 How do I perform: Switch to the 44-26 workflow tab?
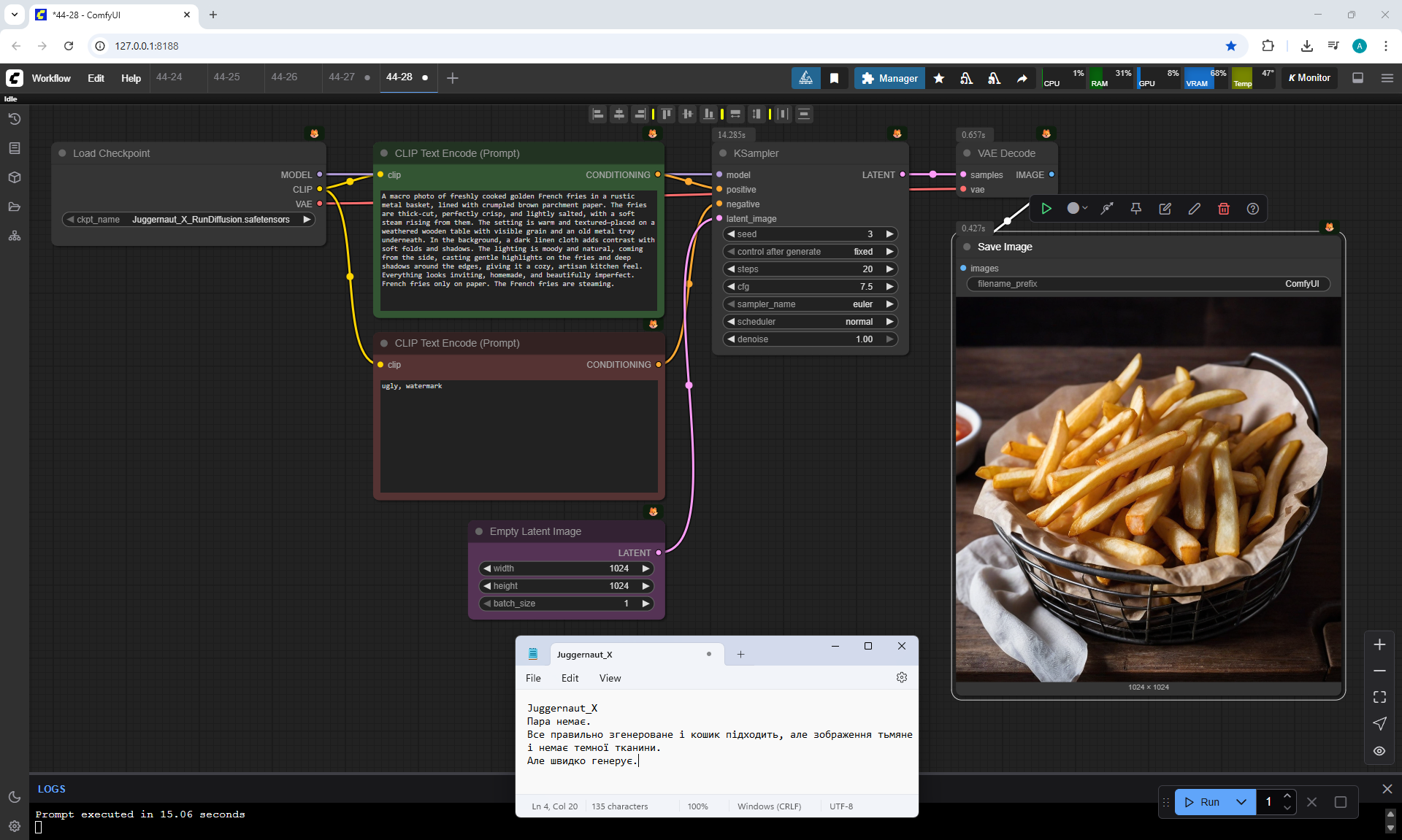(284, 77)
